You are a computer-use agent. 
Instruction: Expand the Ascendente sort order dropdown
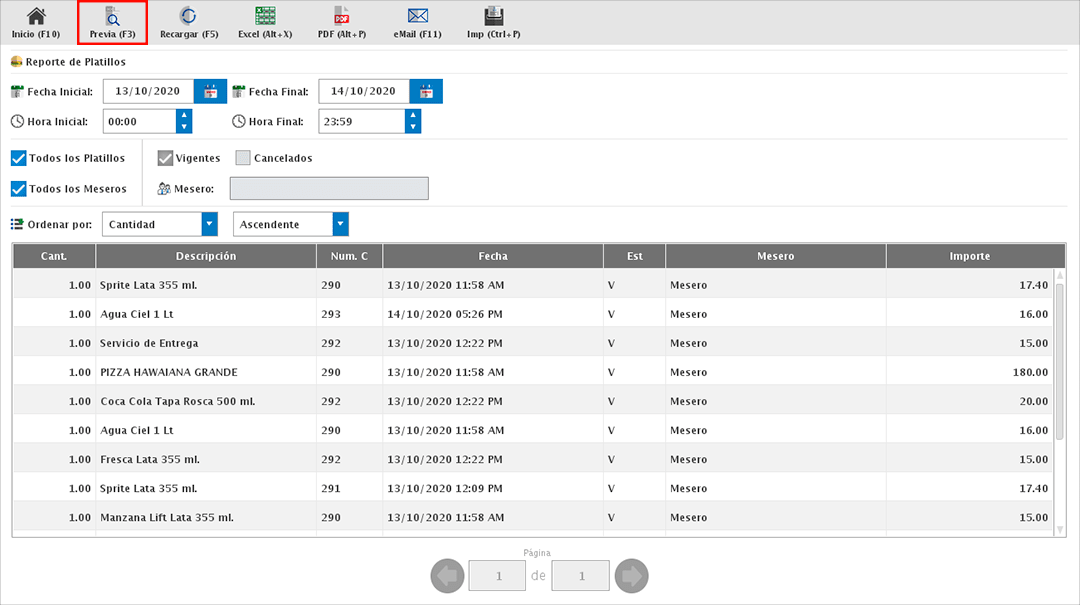pyautogui.click(x=341, y=224)
